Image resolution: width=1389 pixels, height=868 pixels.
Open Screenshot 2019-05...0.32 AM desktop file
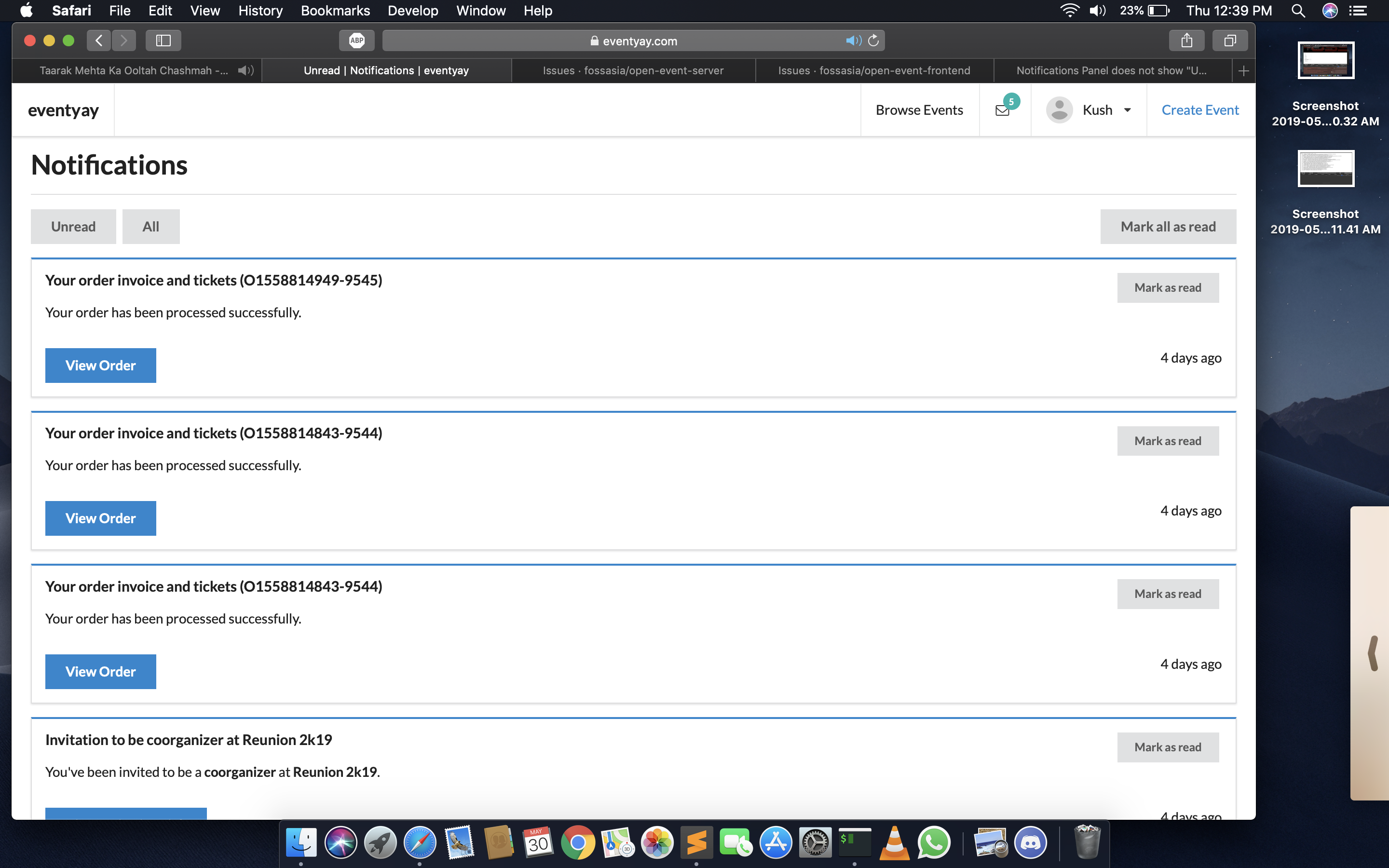tap(1325, 84)
